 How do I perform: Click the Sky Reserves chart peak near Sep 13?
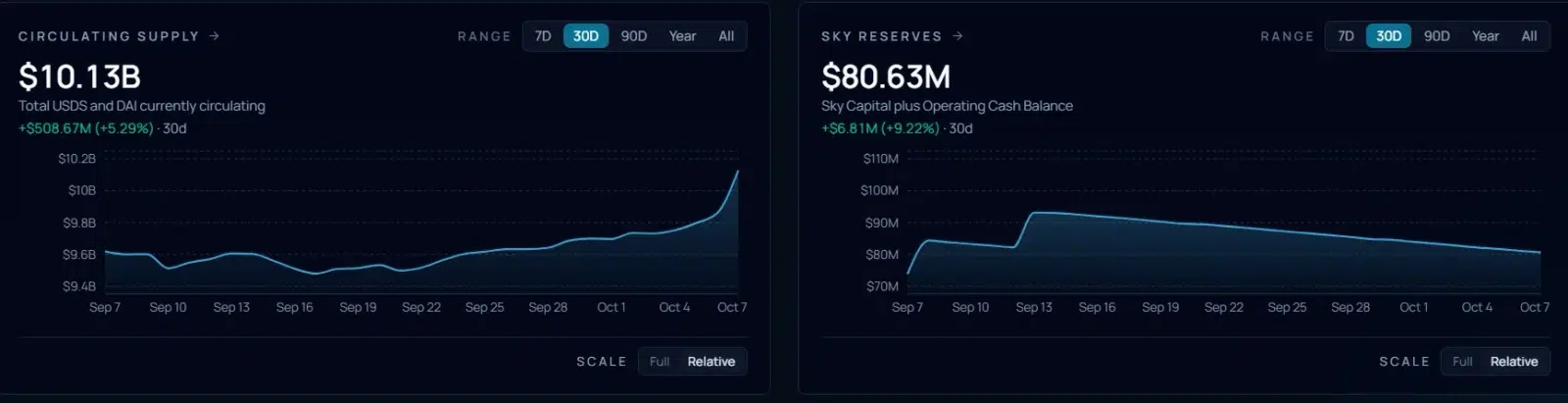tap(1034, 212)
